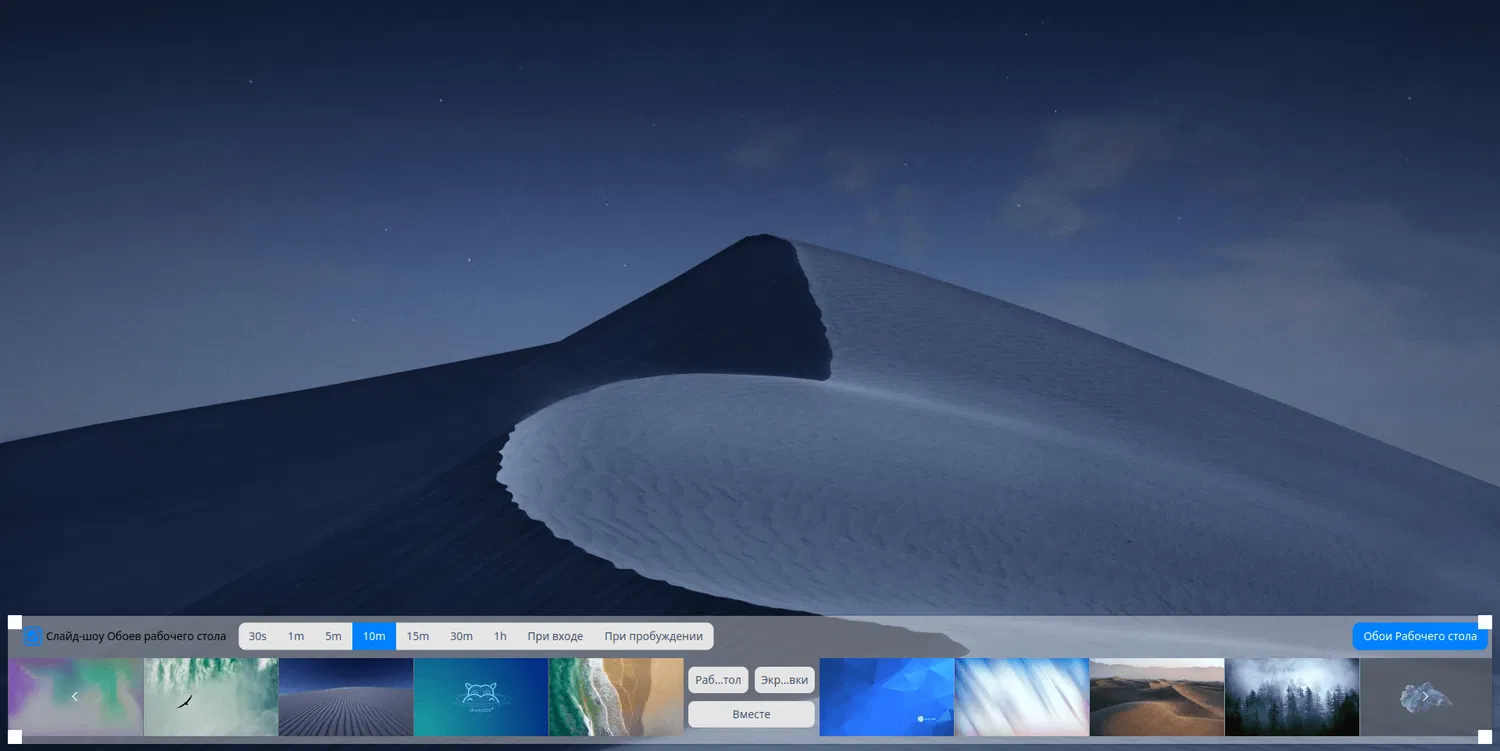Switch slideshow interval to 15m
Viewport: 1500px width, 751px height.
pyautogui.click(x=418, y=636)
